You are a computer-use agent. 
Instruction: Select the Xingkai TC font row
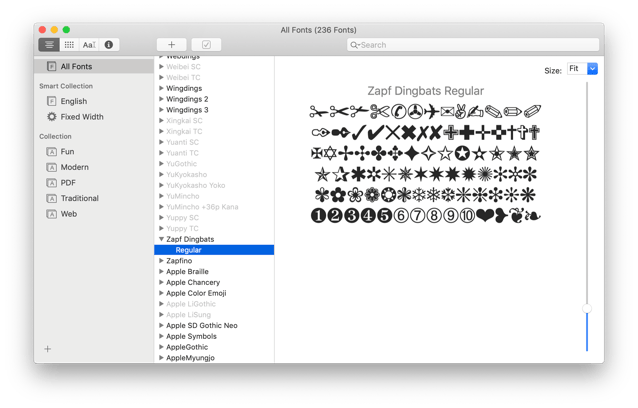tap(214, 131)
